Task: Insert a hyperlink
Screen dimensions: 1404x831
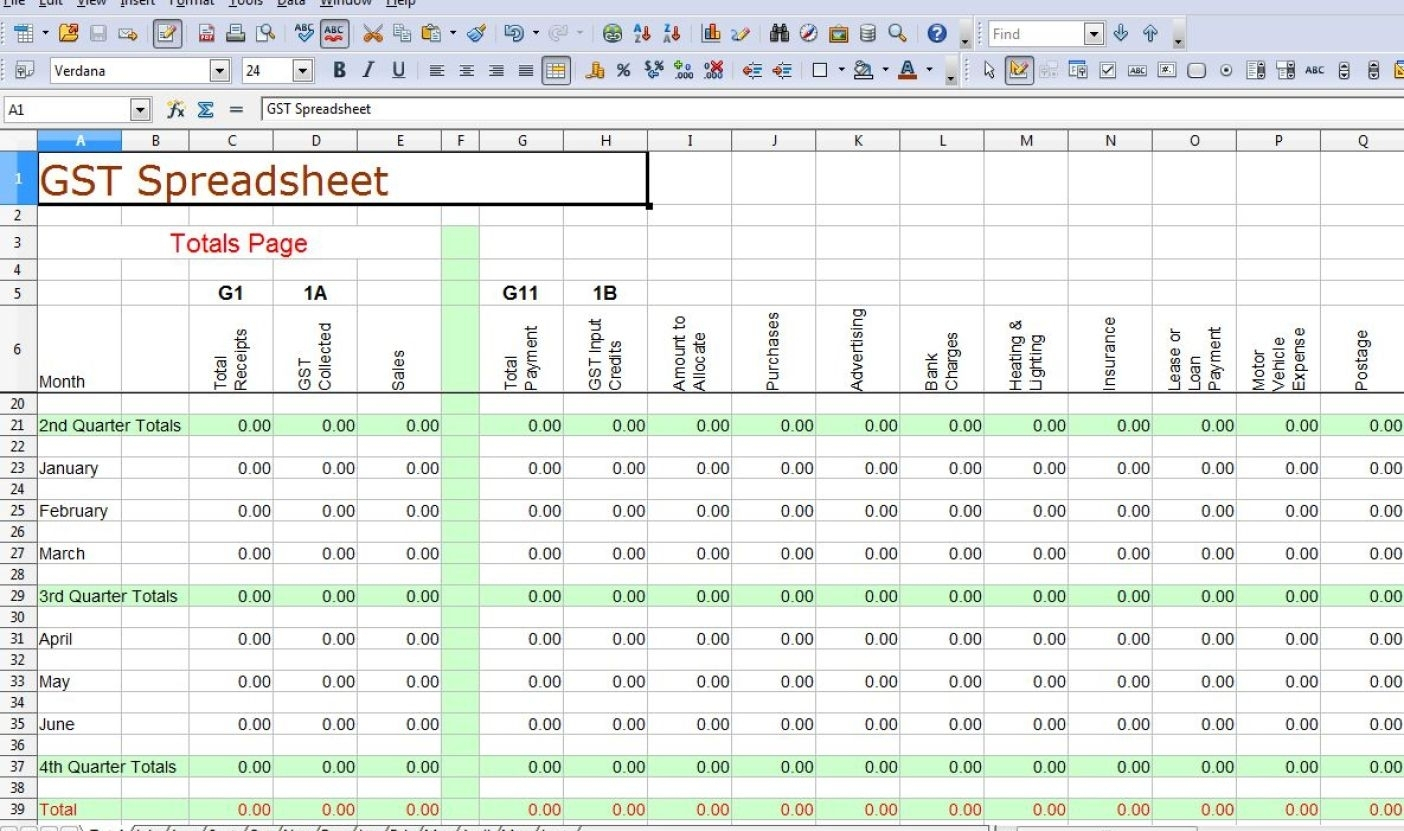Action: pyautogui.click(x=613, y=34)
